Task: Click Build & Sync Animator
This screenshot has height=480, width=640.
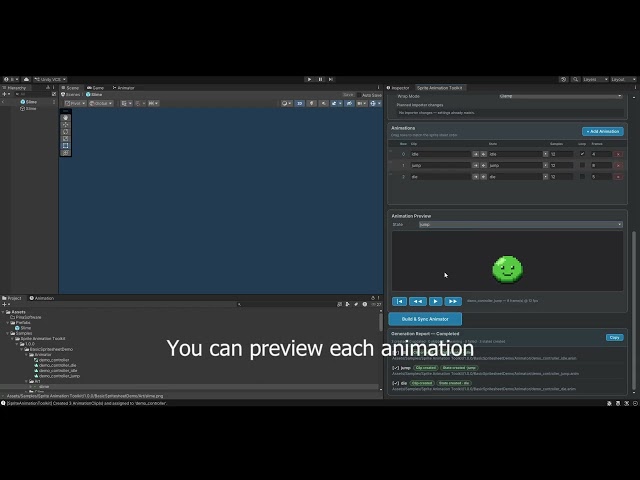Action: tap(425, 319)
